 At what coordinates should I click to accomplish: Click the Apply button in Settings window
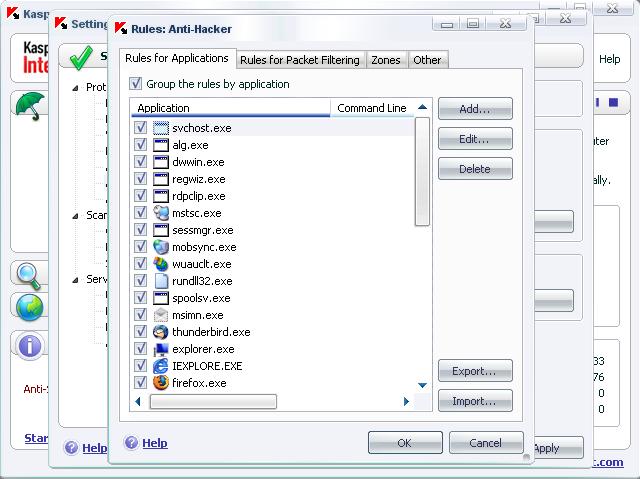(558, 448)
